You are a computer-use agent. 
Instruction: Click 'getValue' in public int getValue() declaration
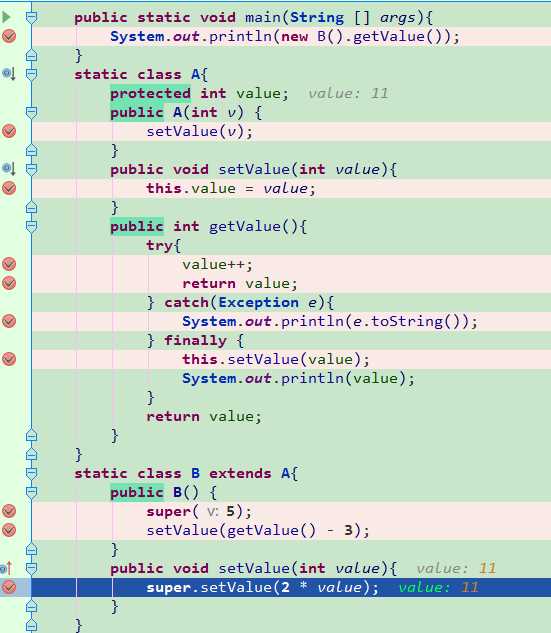244,226
